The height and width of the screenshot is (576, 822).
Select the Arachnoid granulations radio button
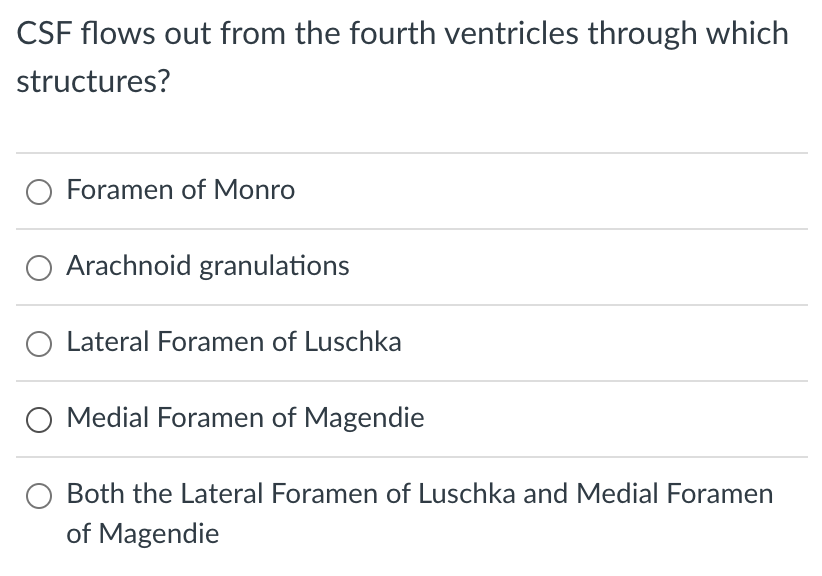39,267
